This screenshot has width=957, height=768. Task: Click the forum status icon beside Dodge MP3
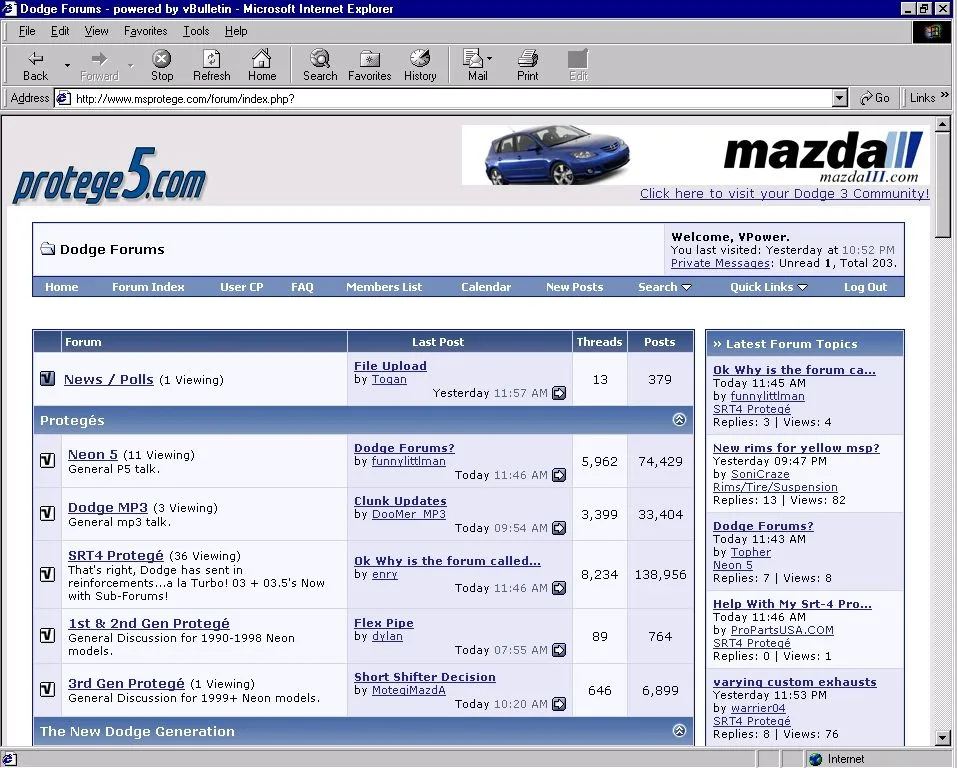point(47,514)
